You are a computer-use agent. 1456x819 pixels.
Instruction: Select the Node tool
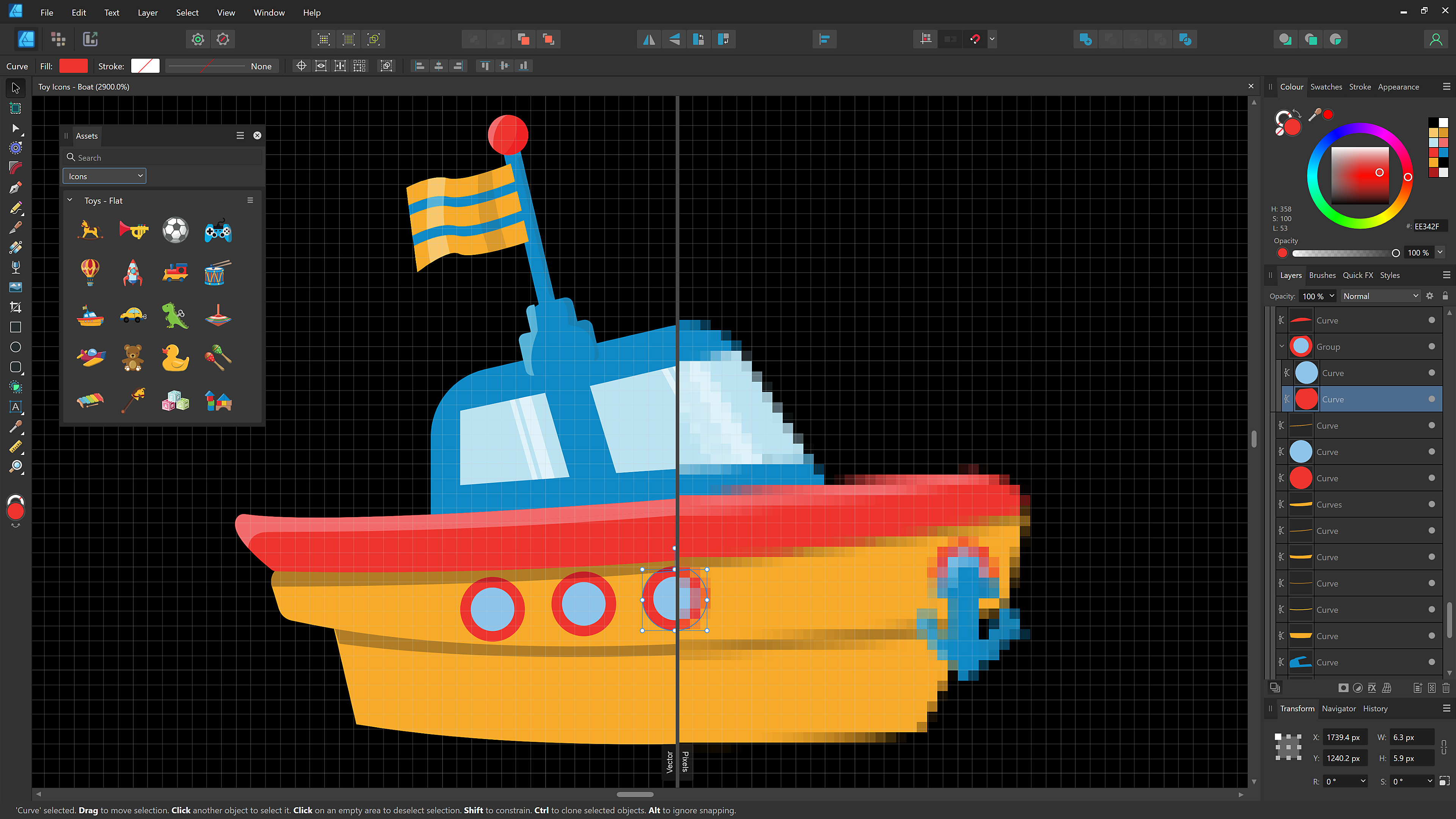(x=16, y=128)
